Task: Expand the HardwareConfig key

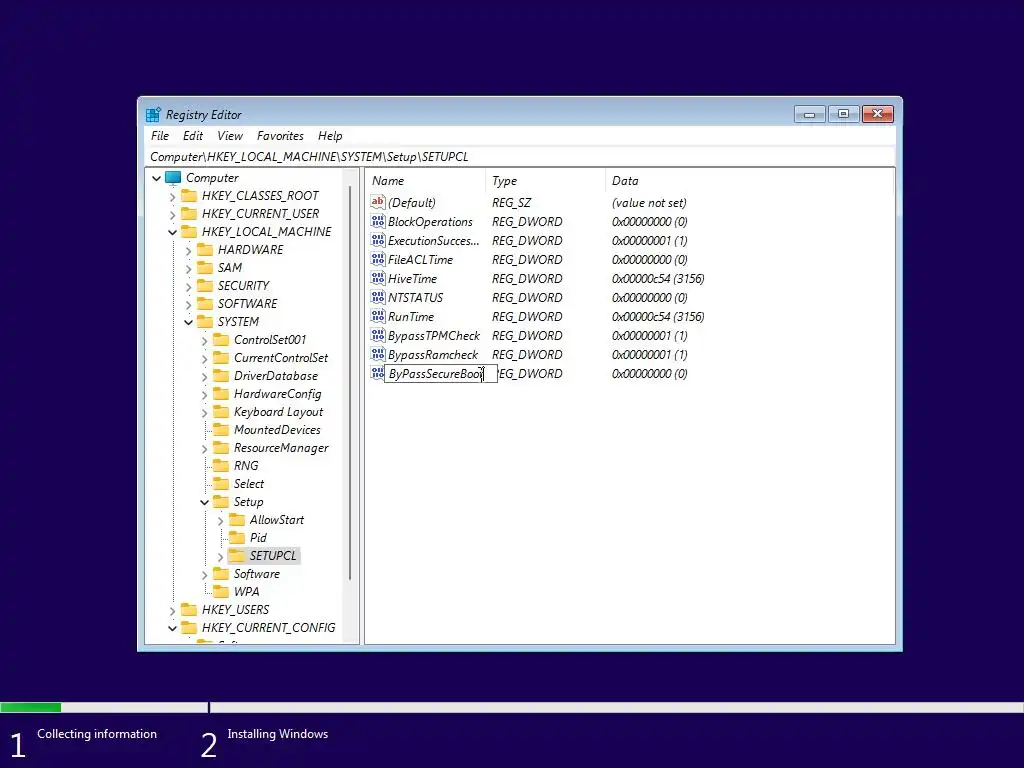Action: coord(204,394)
